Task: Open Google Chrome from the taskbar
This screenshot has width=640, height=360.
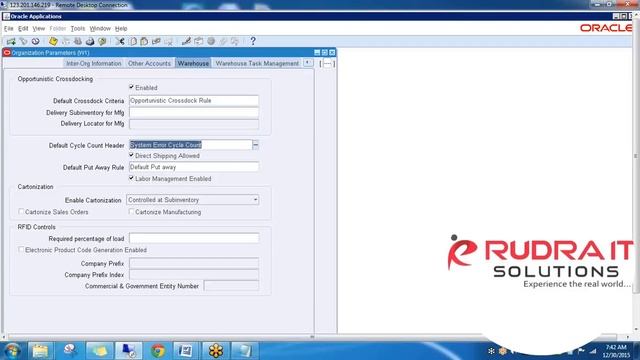Action: tap(158, 351)
